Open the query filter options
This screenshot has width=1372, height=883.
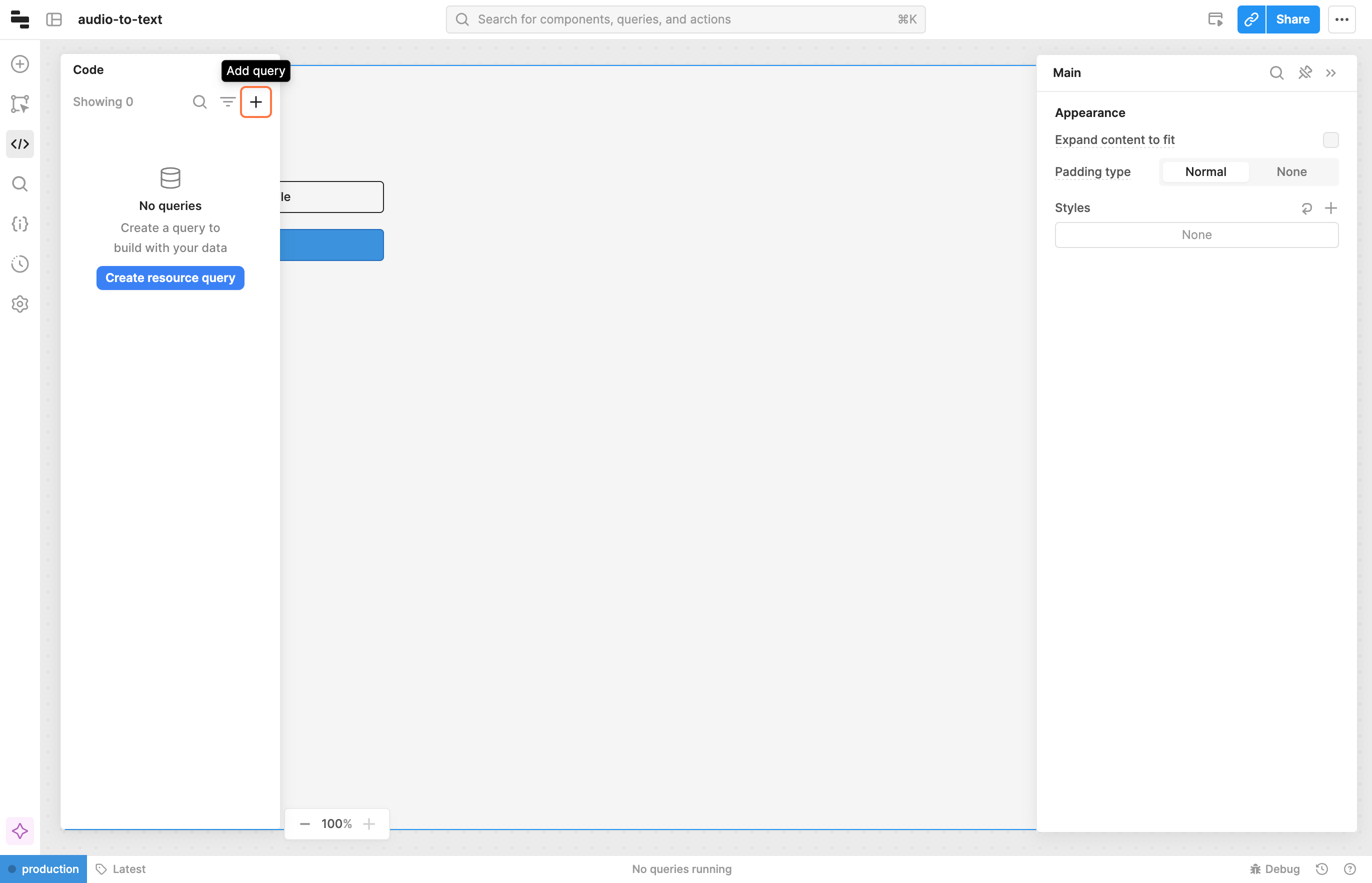227,102
